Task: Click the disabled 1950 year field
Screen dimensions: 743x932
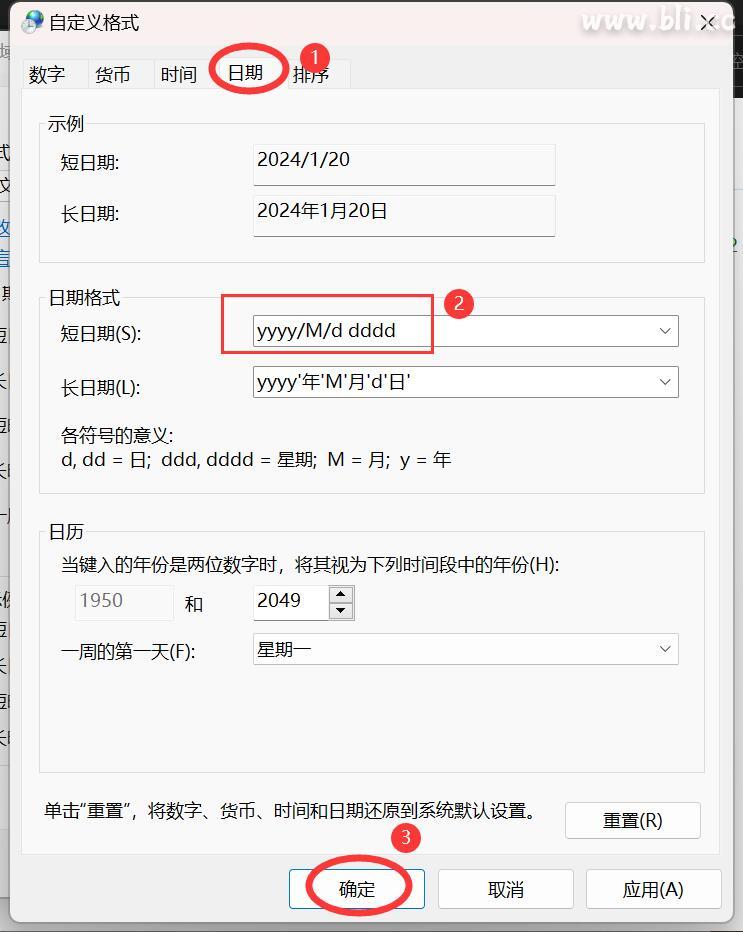Action: 124,603
